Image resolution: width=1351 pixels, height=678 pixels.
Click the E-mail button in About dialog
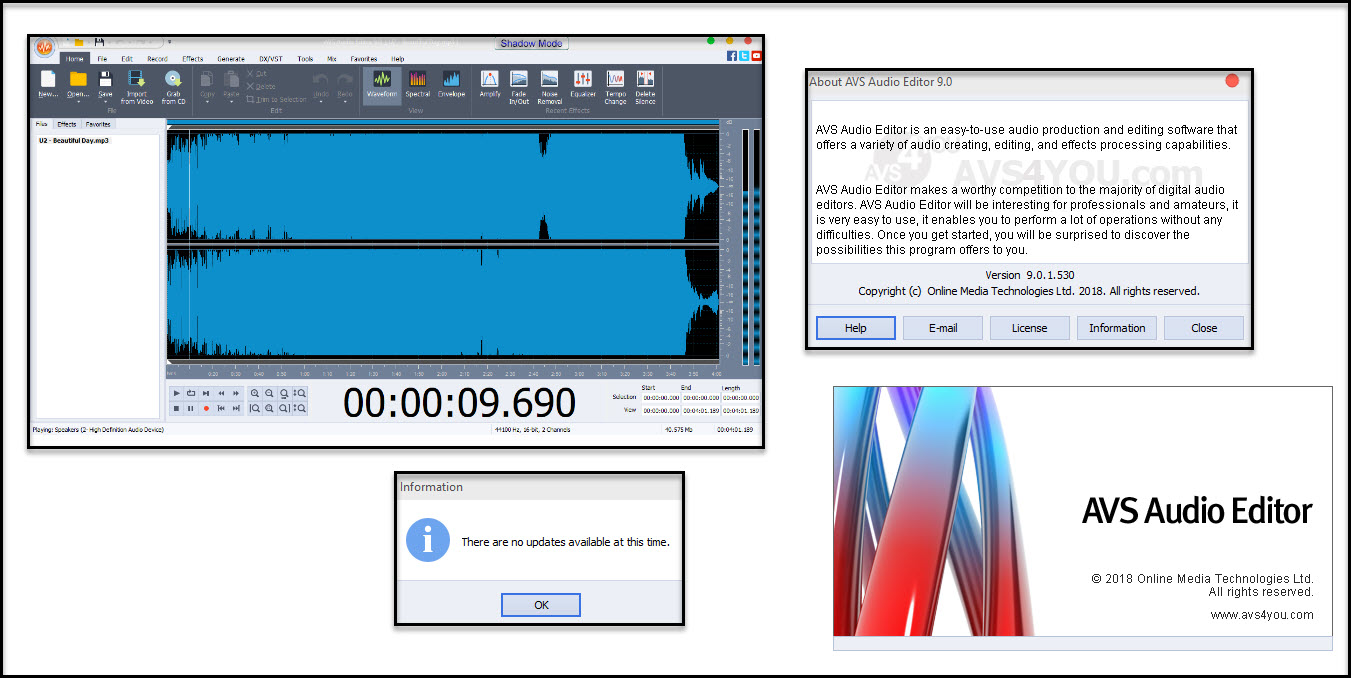943,328
